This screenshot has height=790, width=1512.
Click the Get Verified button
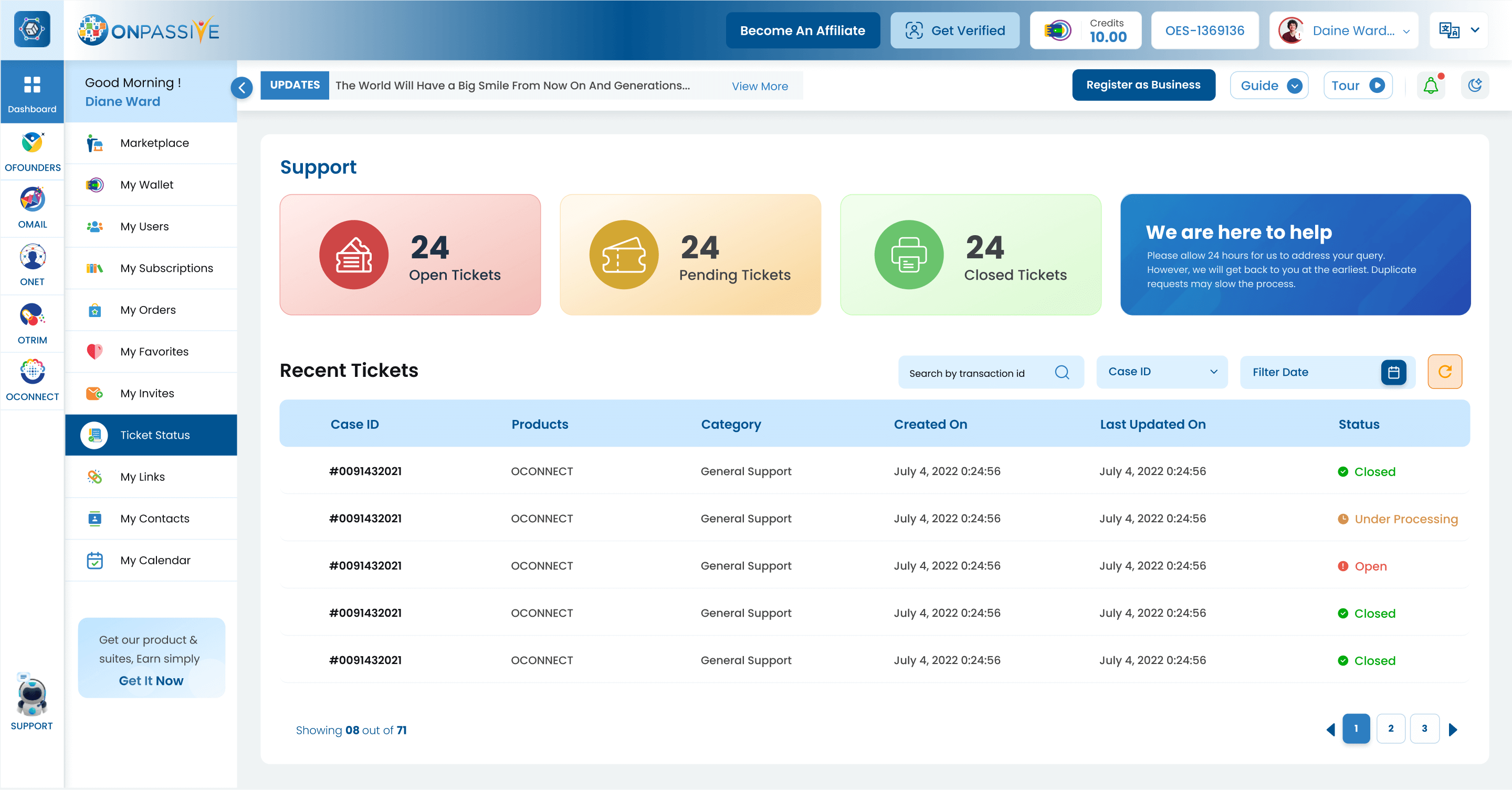coord(954,30)
